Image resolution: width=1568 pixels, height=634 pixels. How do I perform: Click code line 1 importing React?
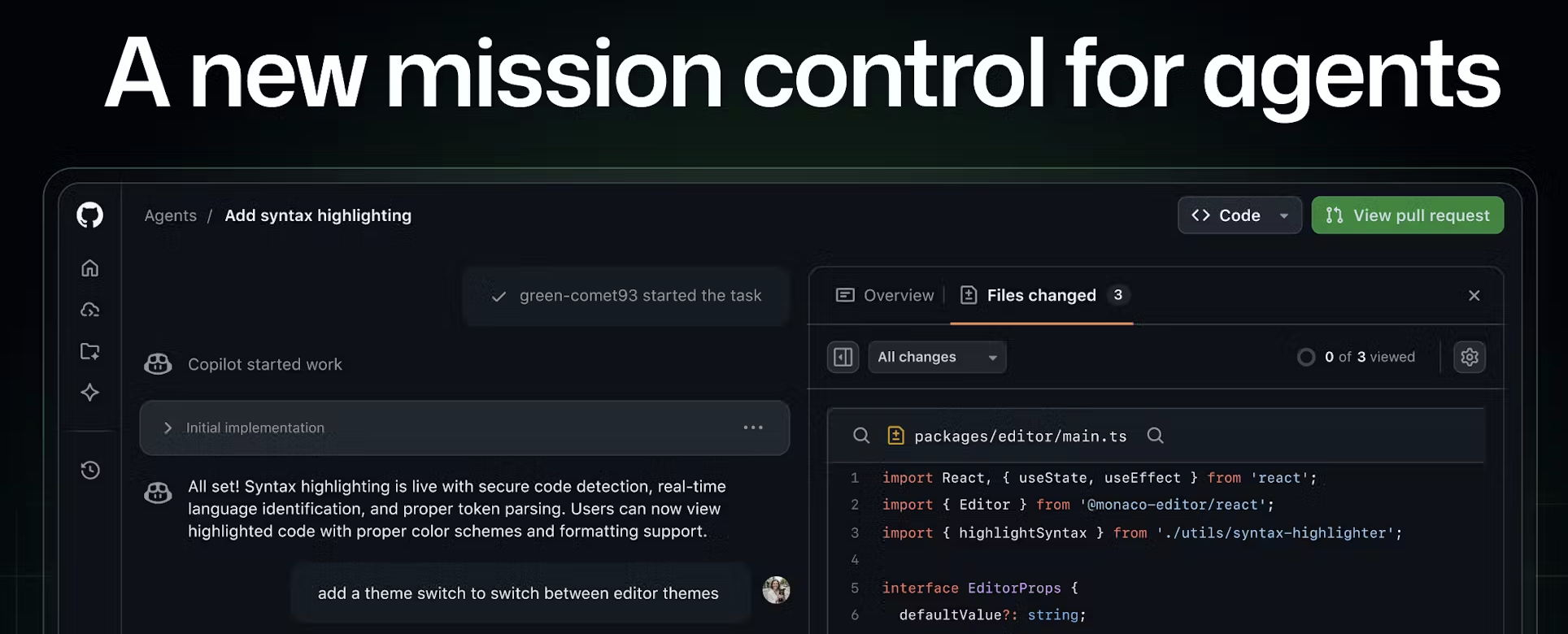pyautogui.click(x=1100, y=478)
